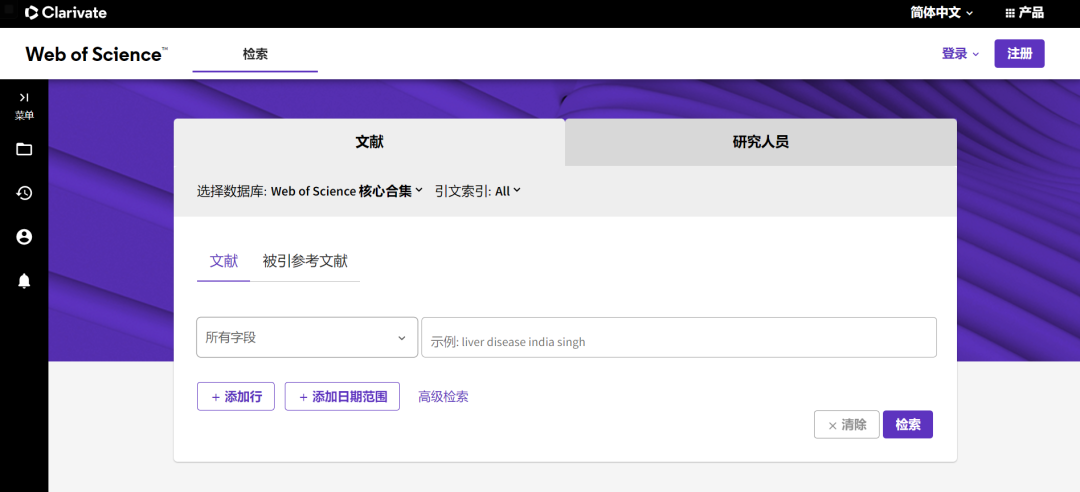The width and height of the screenshot is (1080, 492).
Task: Click the Clarivate logo
Action: click(65, 12)
